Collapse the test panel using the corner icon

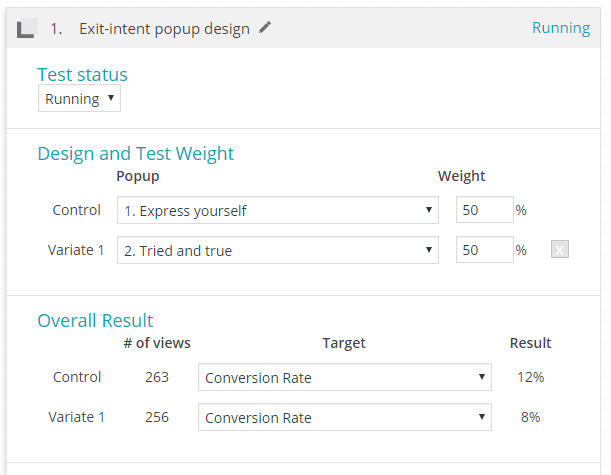(x=27, y=29)
